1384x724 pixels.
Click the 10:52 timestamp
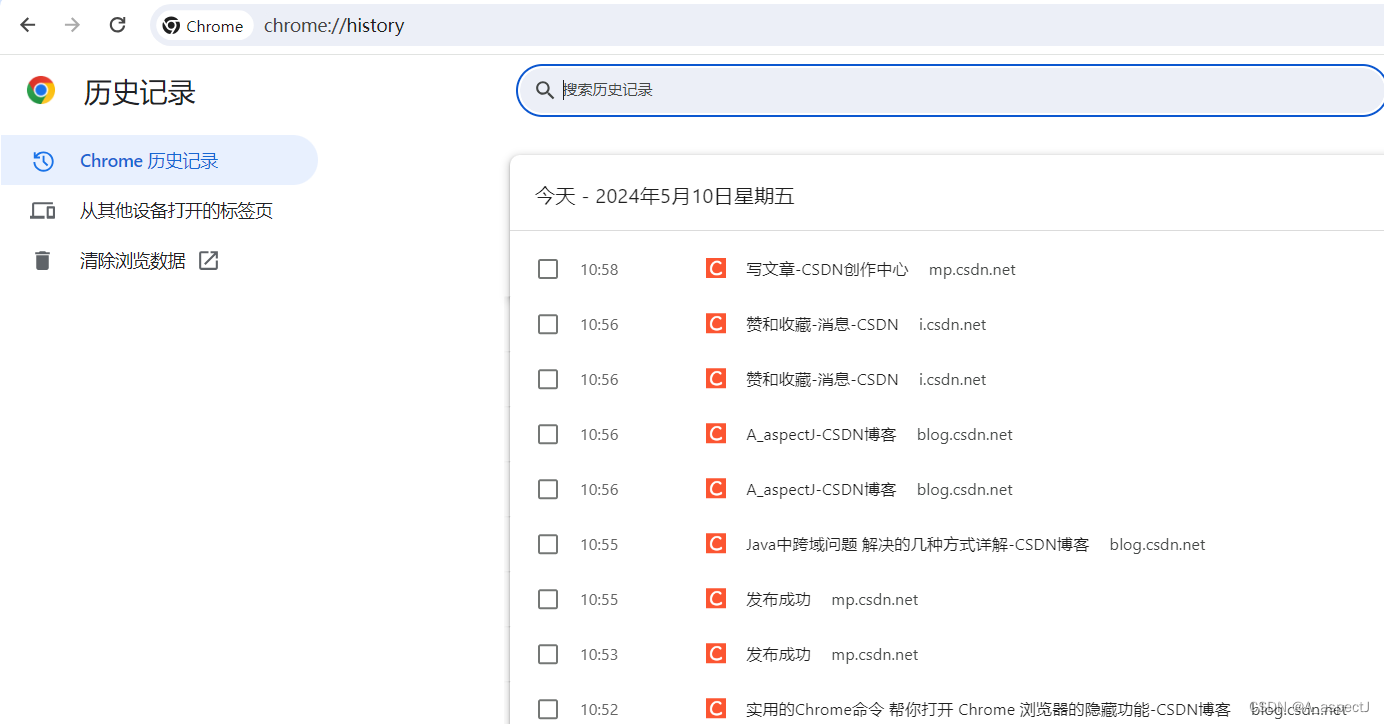[599, 709]
